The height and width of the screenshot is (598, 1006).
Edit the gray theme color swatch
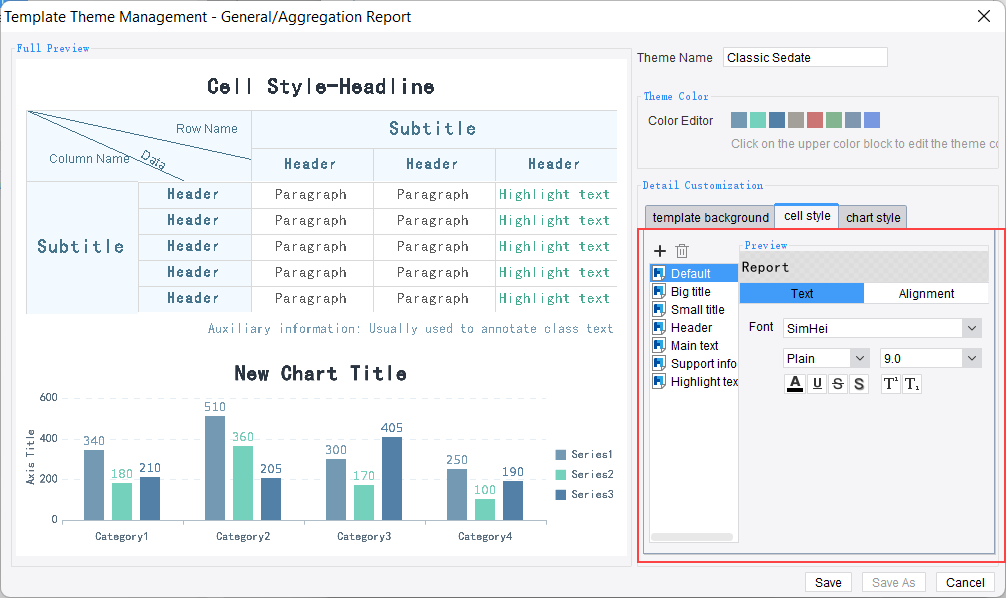(x=796, y=120)
